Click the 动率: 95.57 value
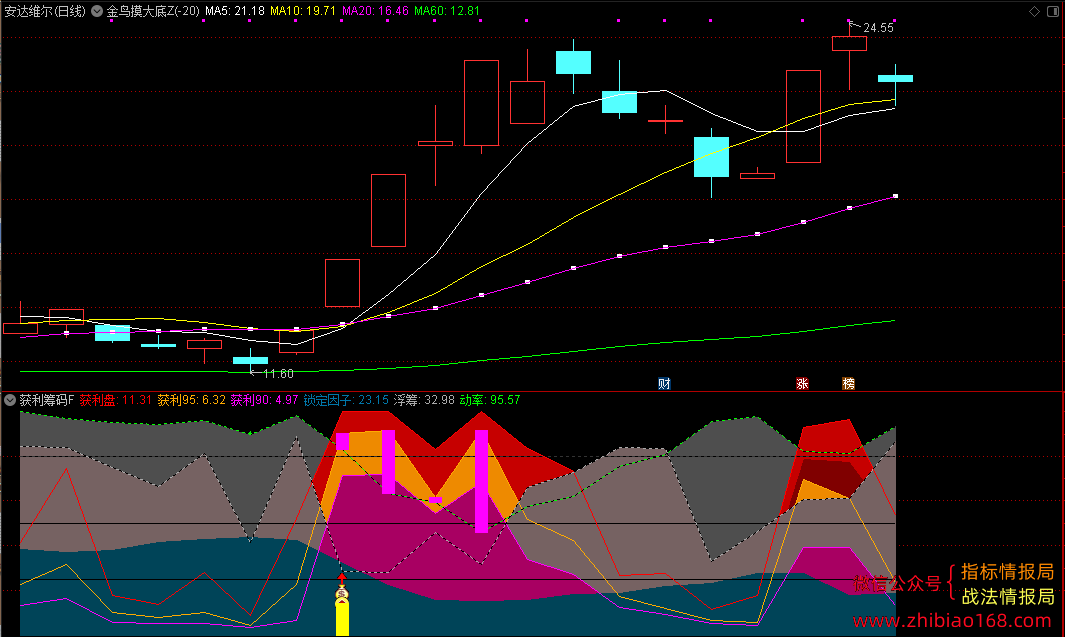The width and height of the screenshot is (1065, 637). pyautogui.click(x=490, y=400)
